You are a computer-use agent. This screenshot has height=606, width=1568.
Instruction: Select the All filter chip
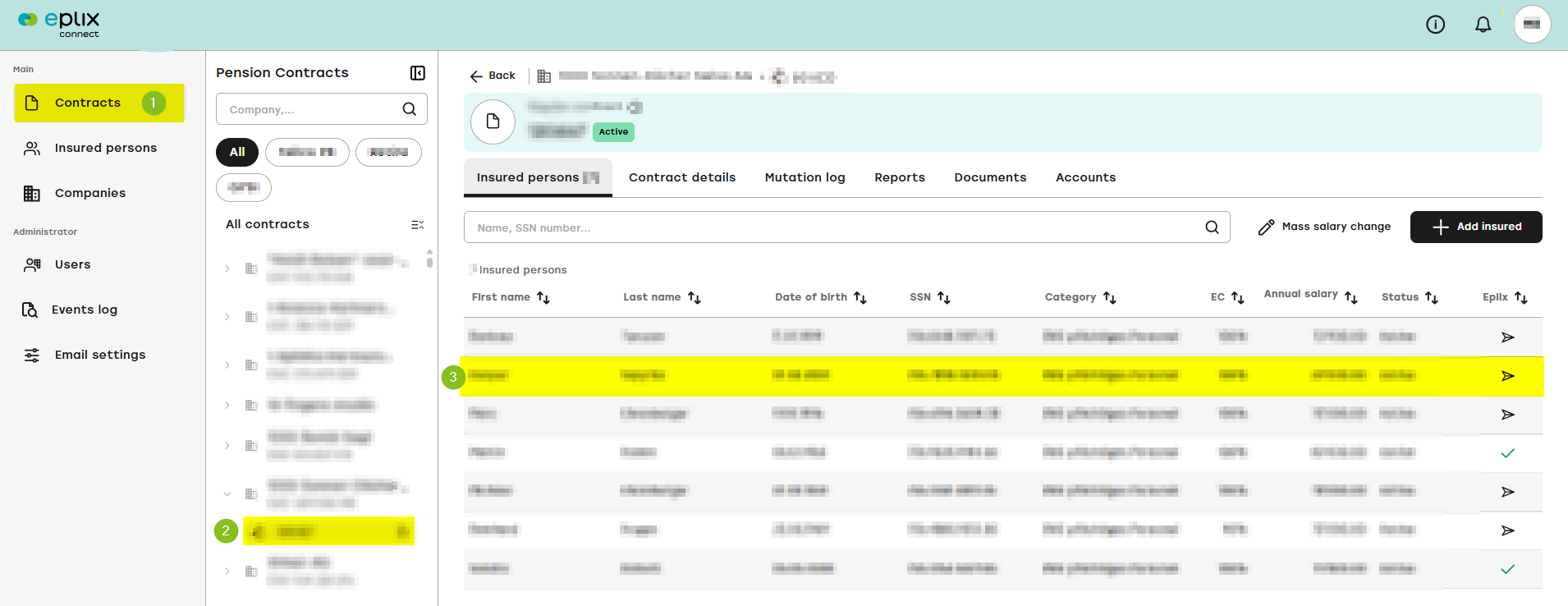(x=237, y=152)
